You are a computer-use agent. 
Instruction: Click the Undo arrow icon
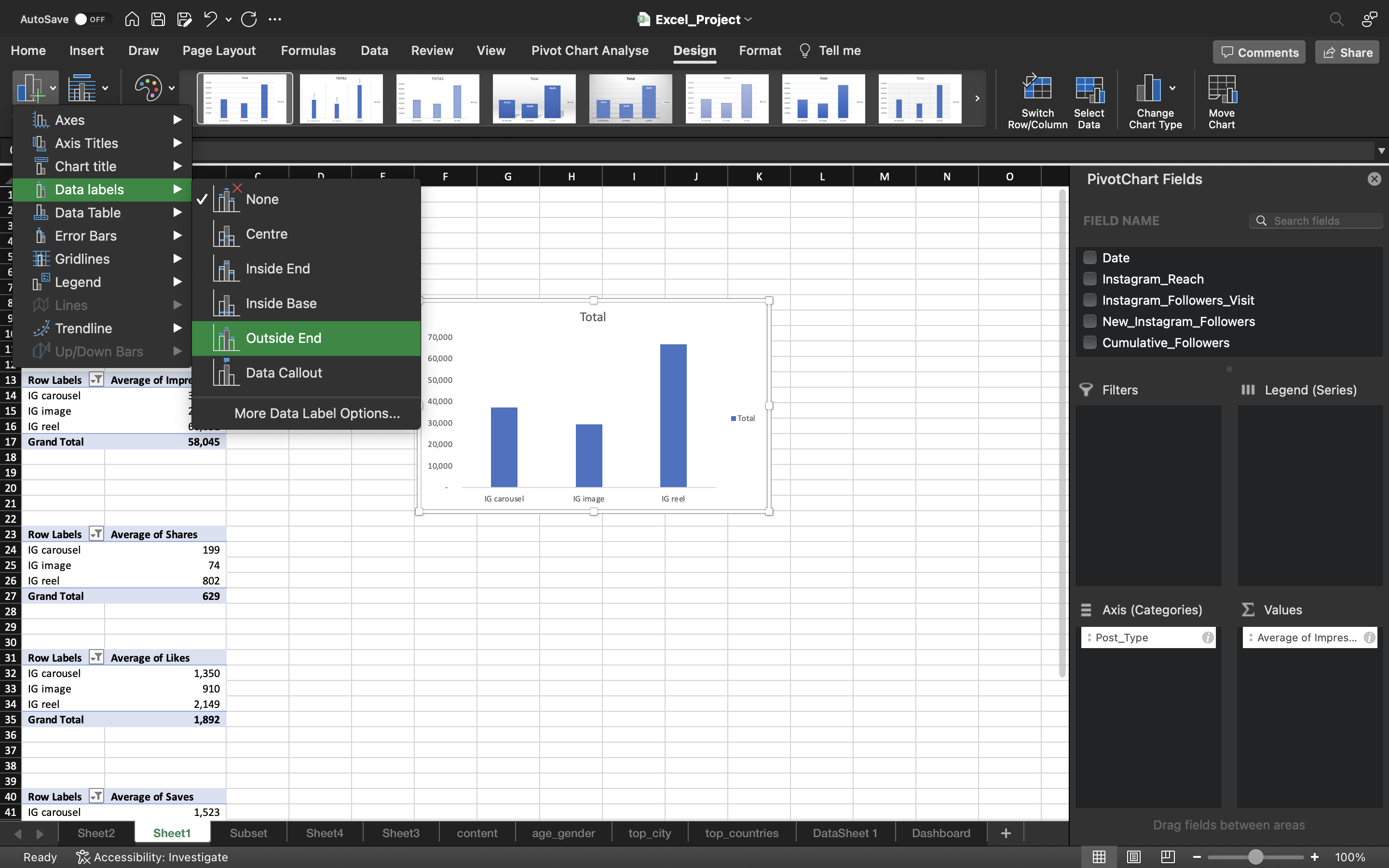[210, 19]
